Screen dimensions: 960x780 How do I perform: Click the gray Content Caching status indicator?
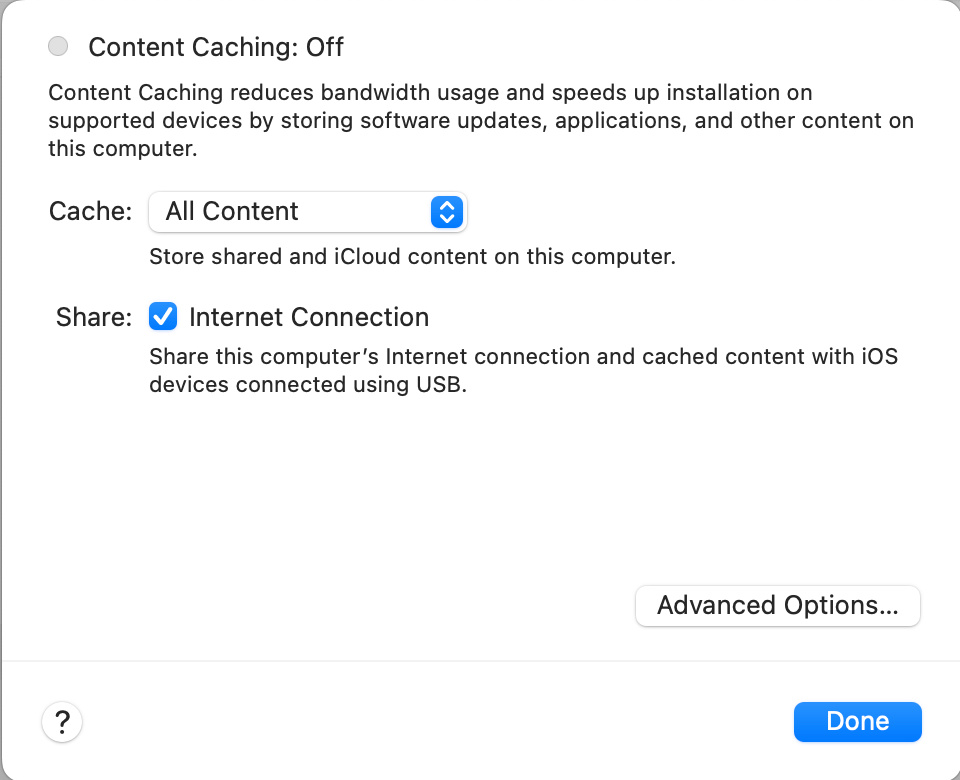pos(58,46)
